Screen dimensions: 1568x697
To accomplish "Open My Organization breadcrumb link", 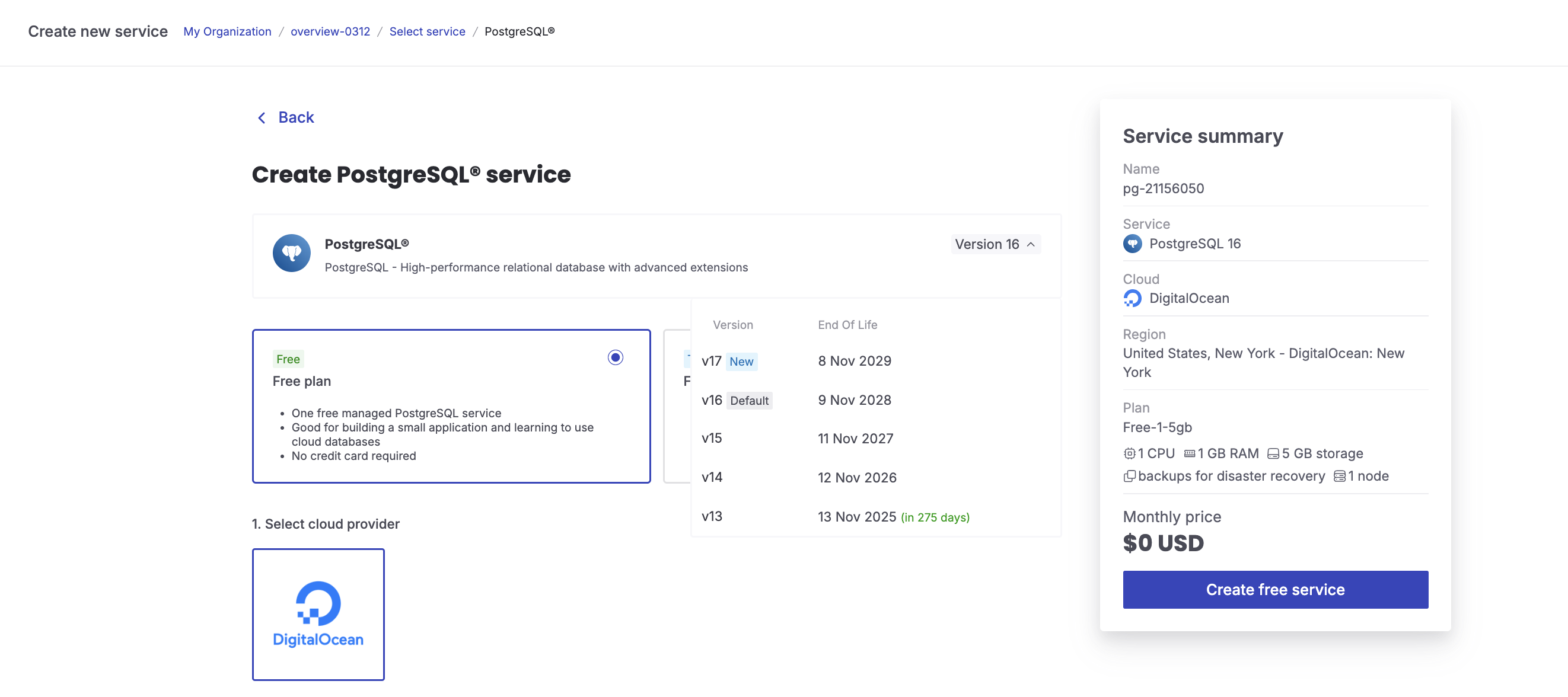I will (x=227, y=31).
